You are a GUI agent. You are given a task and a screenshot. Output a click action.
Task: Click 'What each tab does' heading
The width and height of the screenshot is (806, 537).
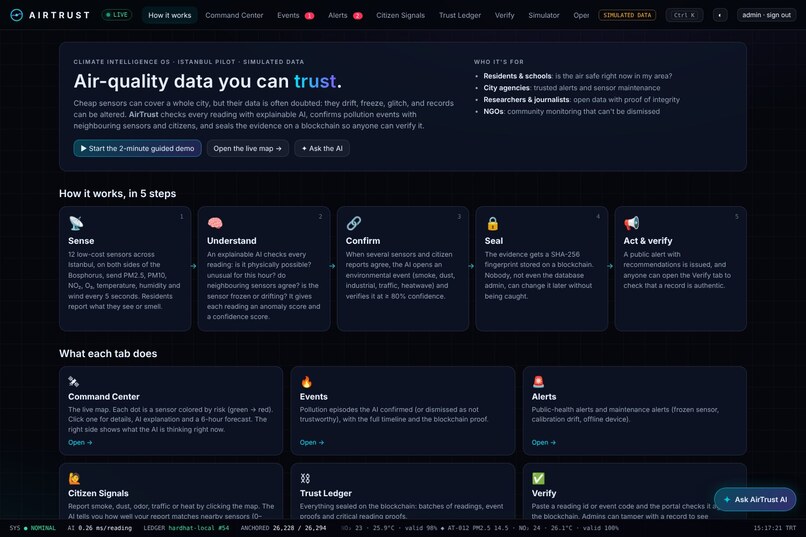(108, 354)
